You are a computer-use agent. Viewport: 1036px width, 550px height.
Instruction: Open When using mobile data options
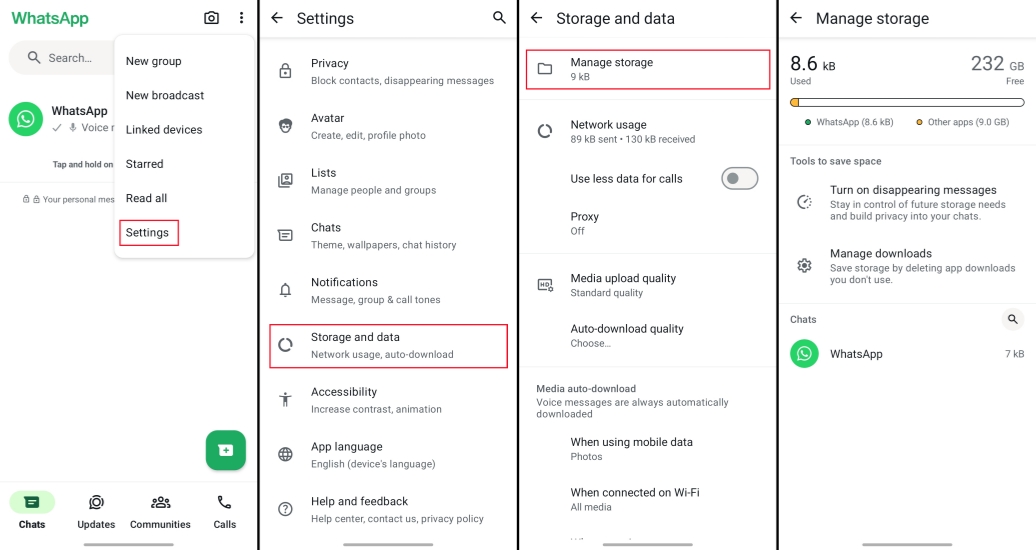pos(631,448)
